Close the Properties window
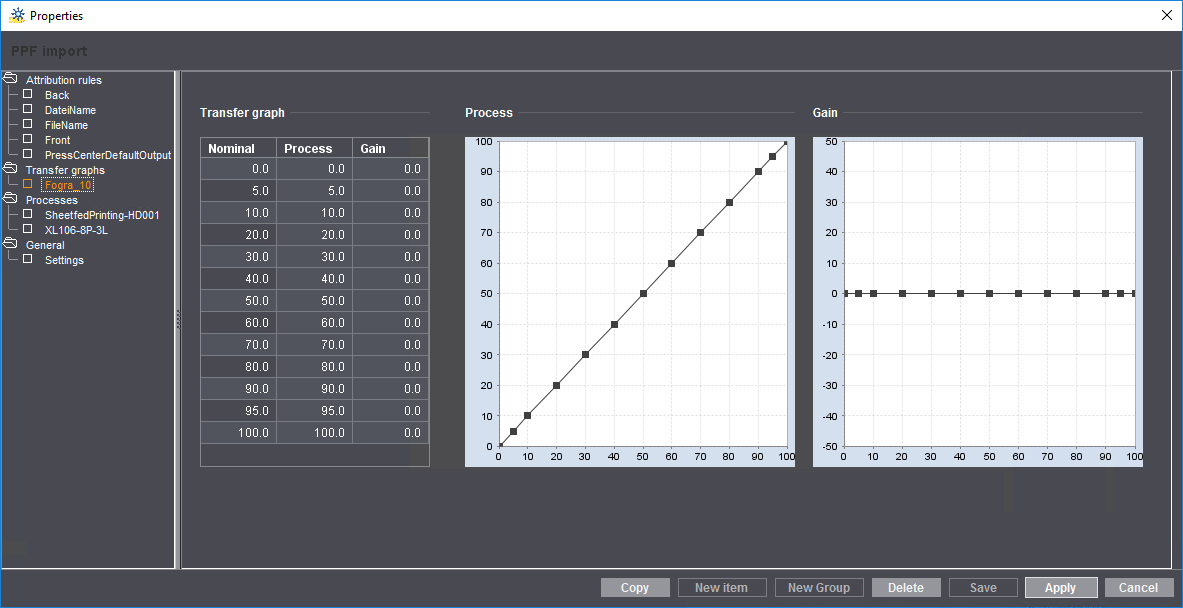This screenshot has height=608, width=1183. [x=1166, y=15]
